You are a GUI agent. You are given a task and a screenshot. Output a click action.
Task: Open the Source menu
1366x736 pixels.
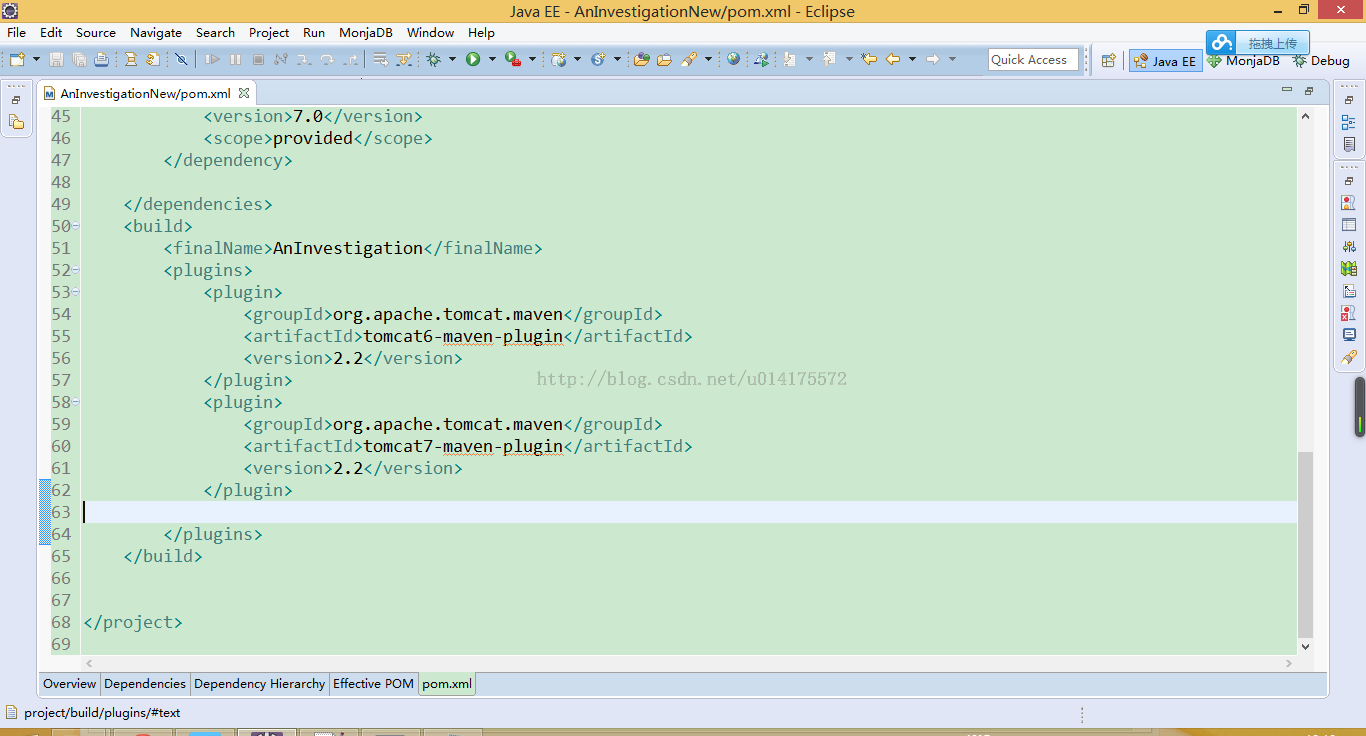[96, 33]
